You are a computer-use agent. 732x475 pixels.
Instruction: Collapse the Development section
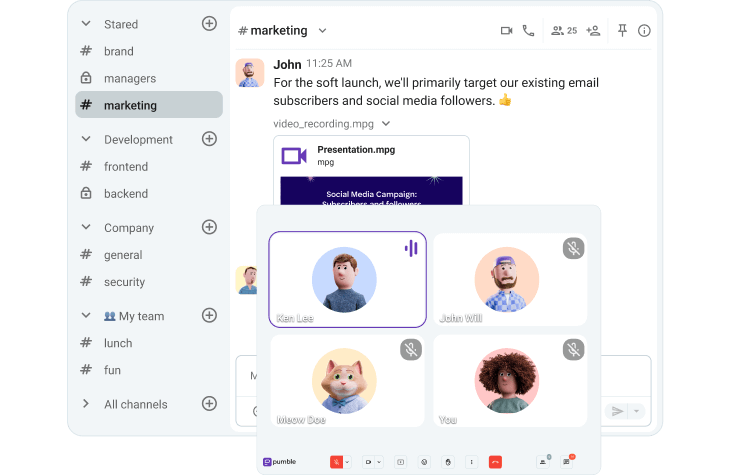coord(86,139)
